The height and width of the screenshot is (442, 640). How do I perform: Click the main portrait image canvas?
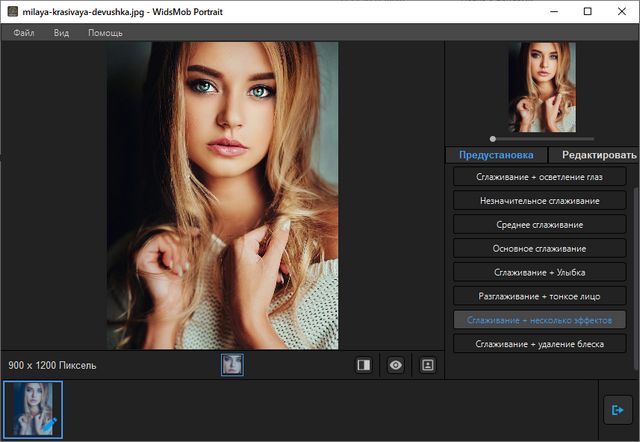222,195
